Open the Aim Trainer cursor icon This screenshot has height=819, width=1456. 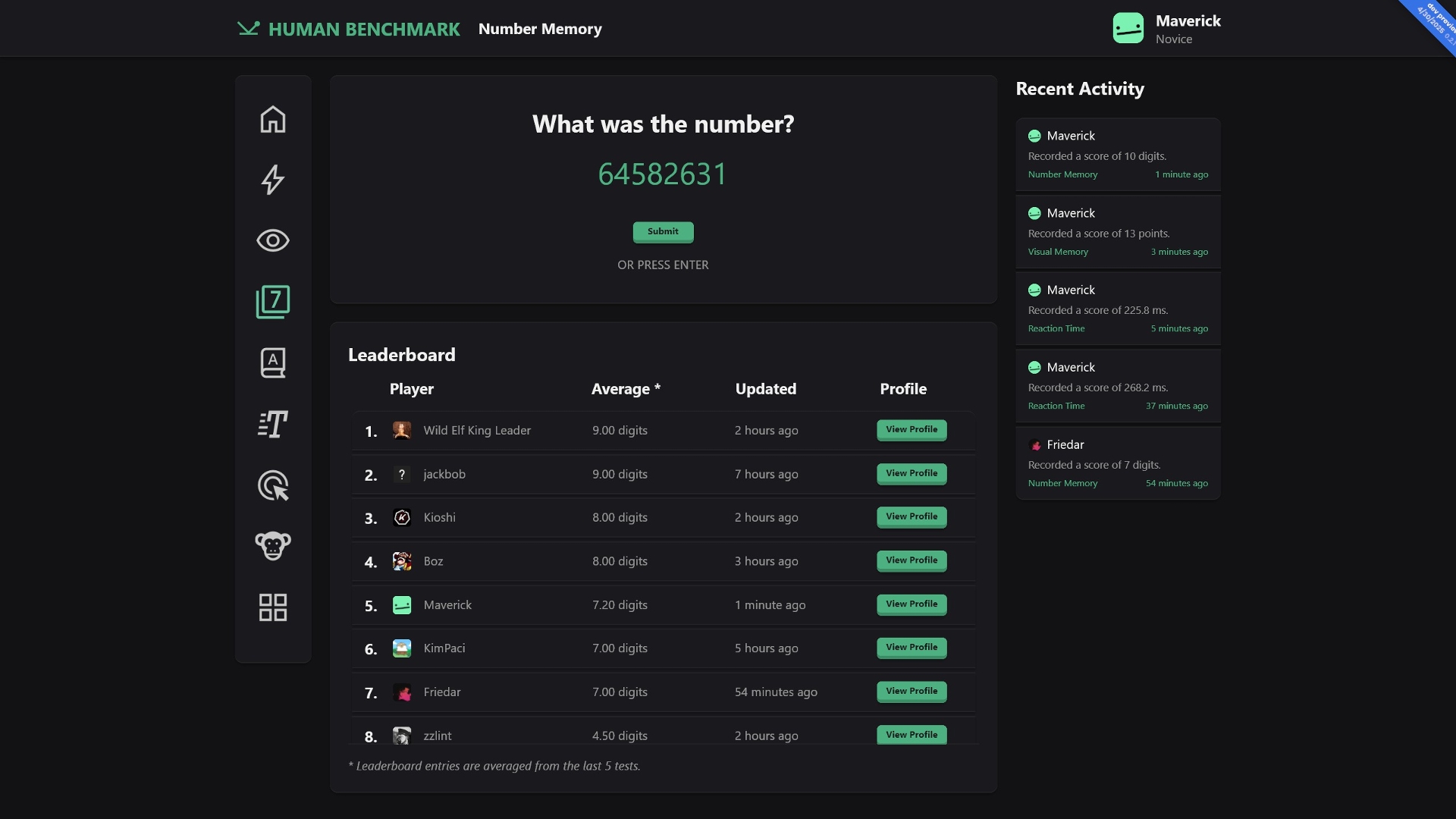273,485
